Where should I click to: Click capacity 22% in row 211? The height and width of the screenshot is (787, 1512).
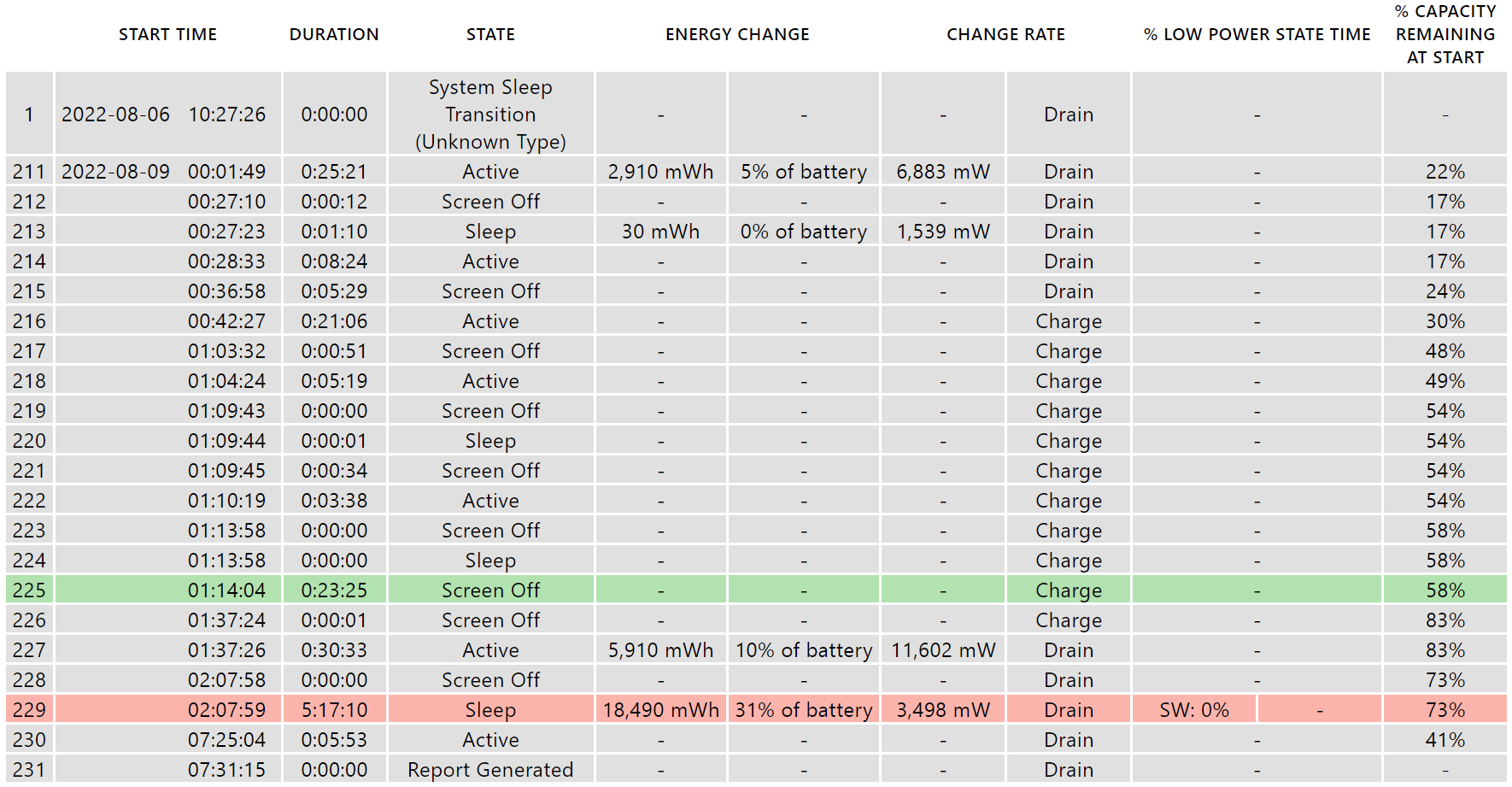click(x=1445, y=171)
